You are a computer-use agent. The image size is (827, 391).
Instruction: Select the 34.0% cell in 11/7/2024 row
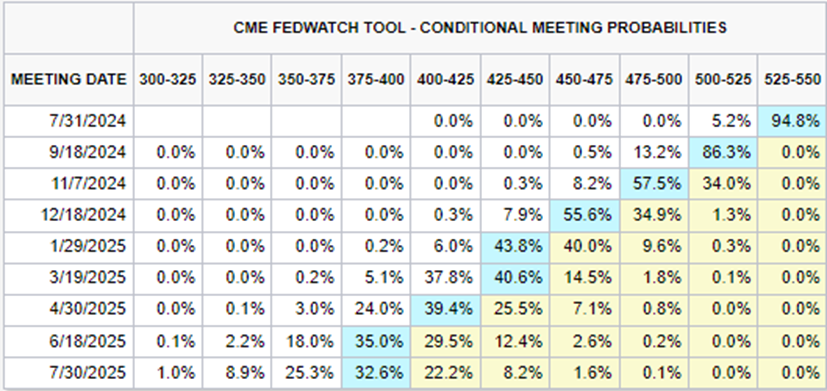(x=723, y=184)
